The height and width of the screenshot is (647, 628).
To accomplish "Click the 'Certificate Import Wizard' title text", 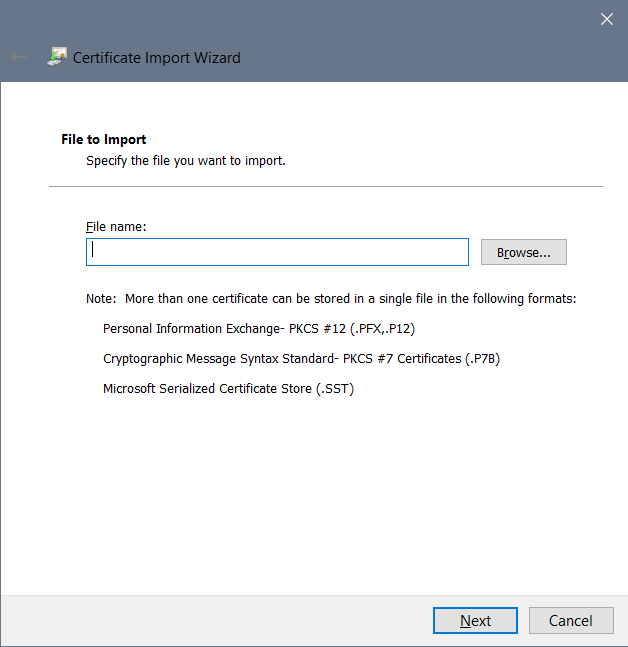I will pyautogui.click(x=156, y=58).
